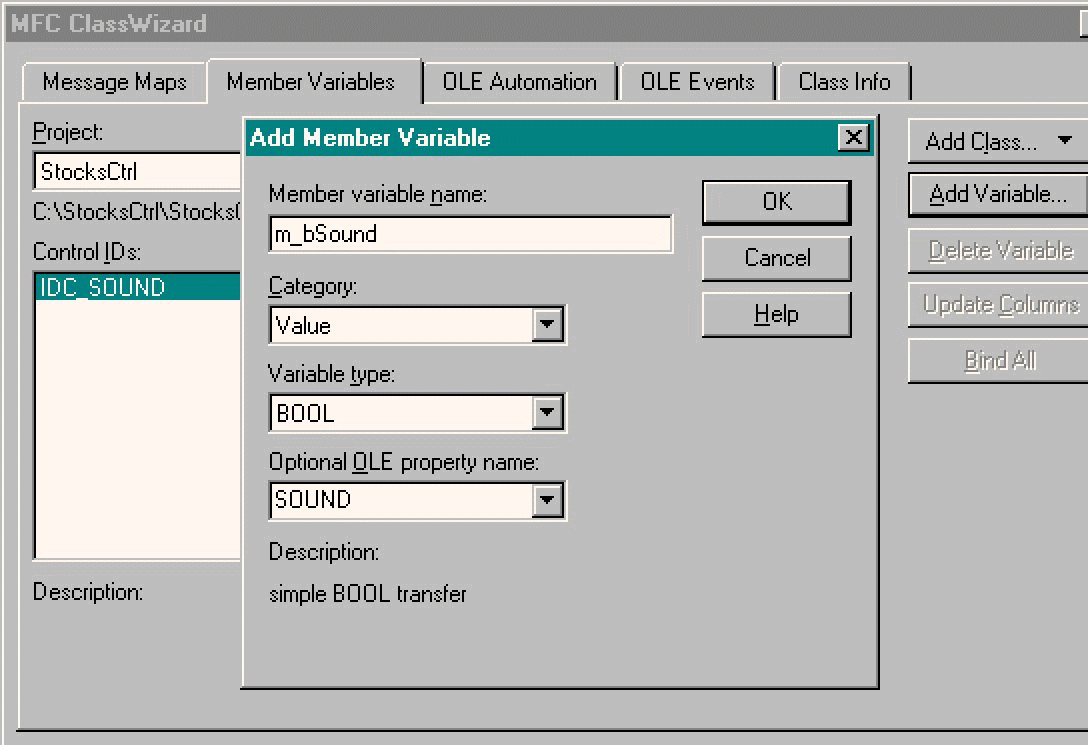Go to the OLE Events tab
1088x745 pixels.
pos(697,82)
